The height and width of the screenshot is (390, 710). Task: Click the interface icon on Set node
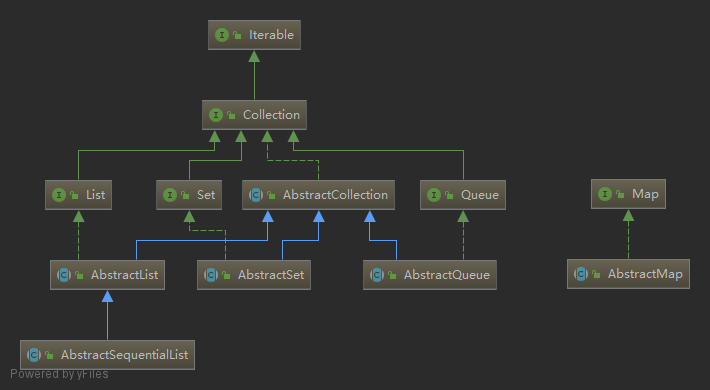point(170,195)
